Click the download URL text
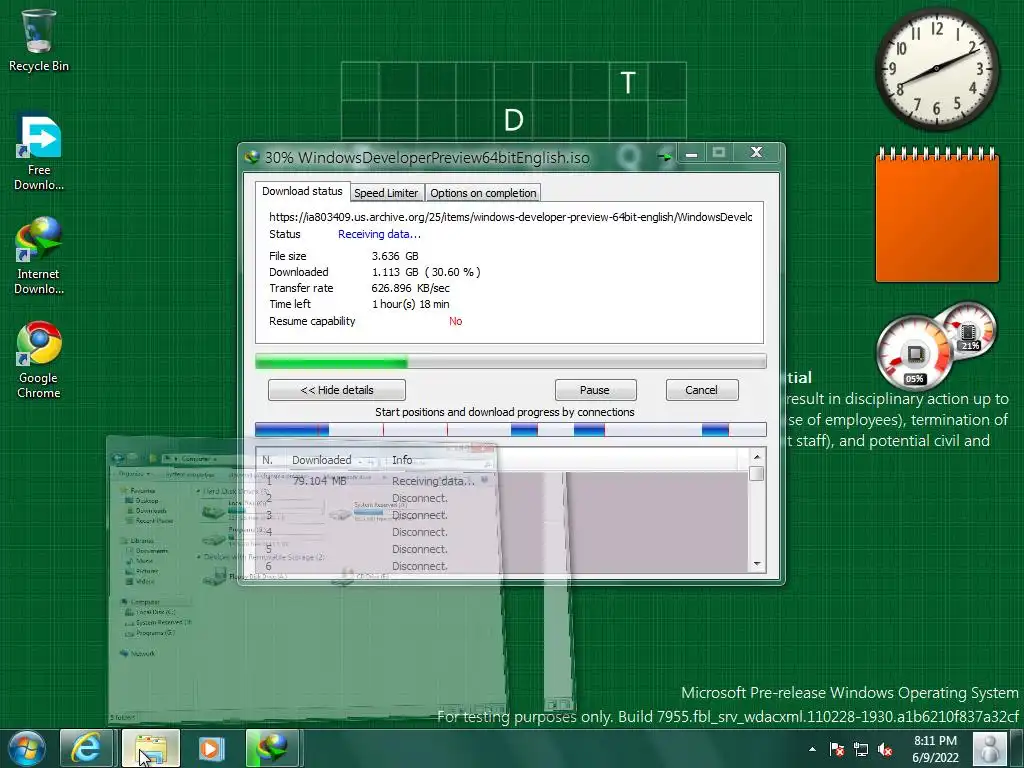 (511, 217)
